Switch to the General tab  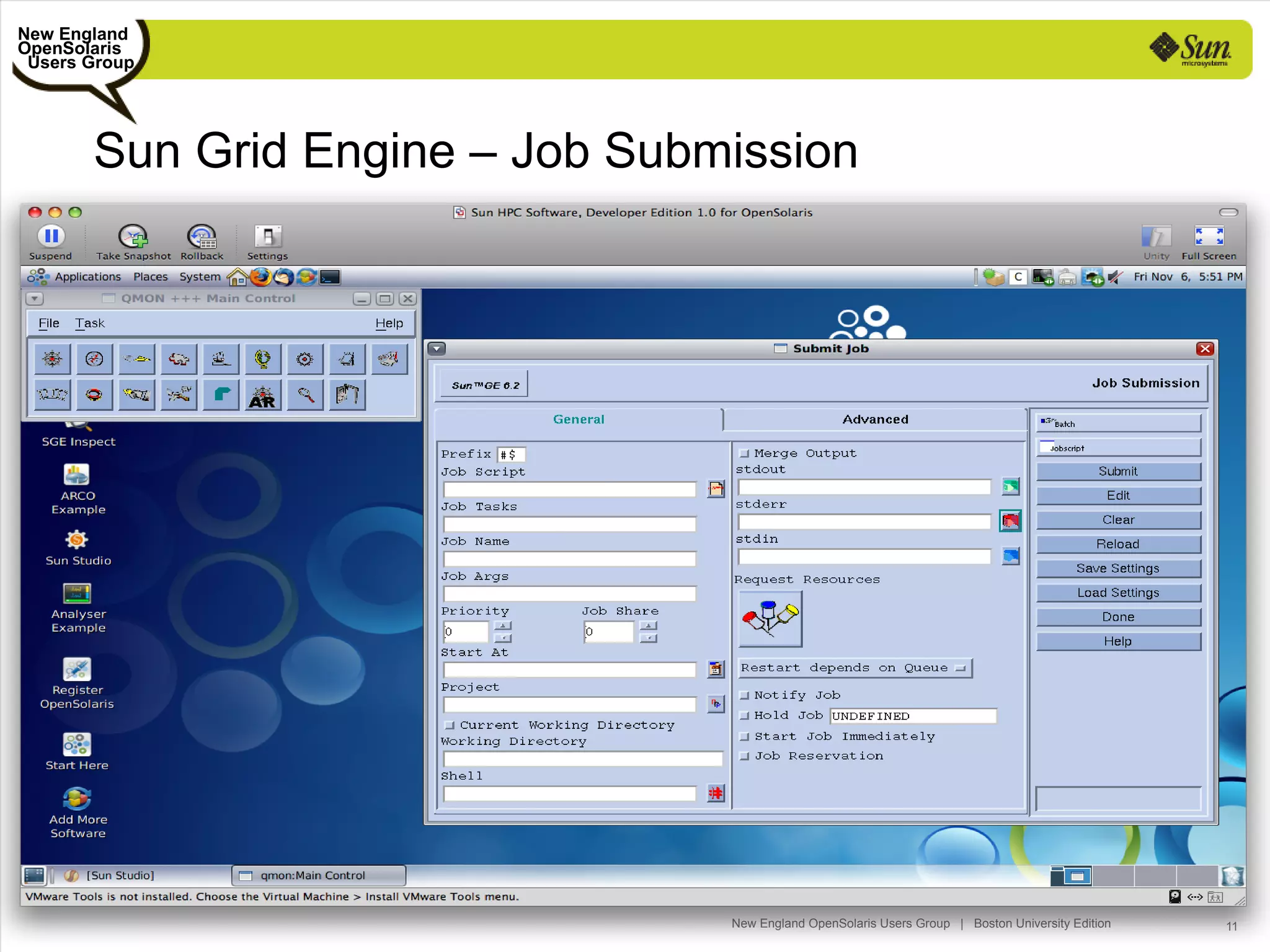click(579, 420)
